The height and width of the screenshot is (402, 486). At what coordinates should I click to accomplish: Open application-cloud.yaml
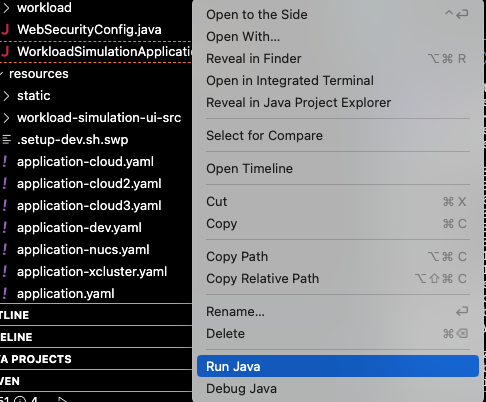(85, 162)
